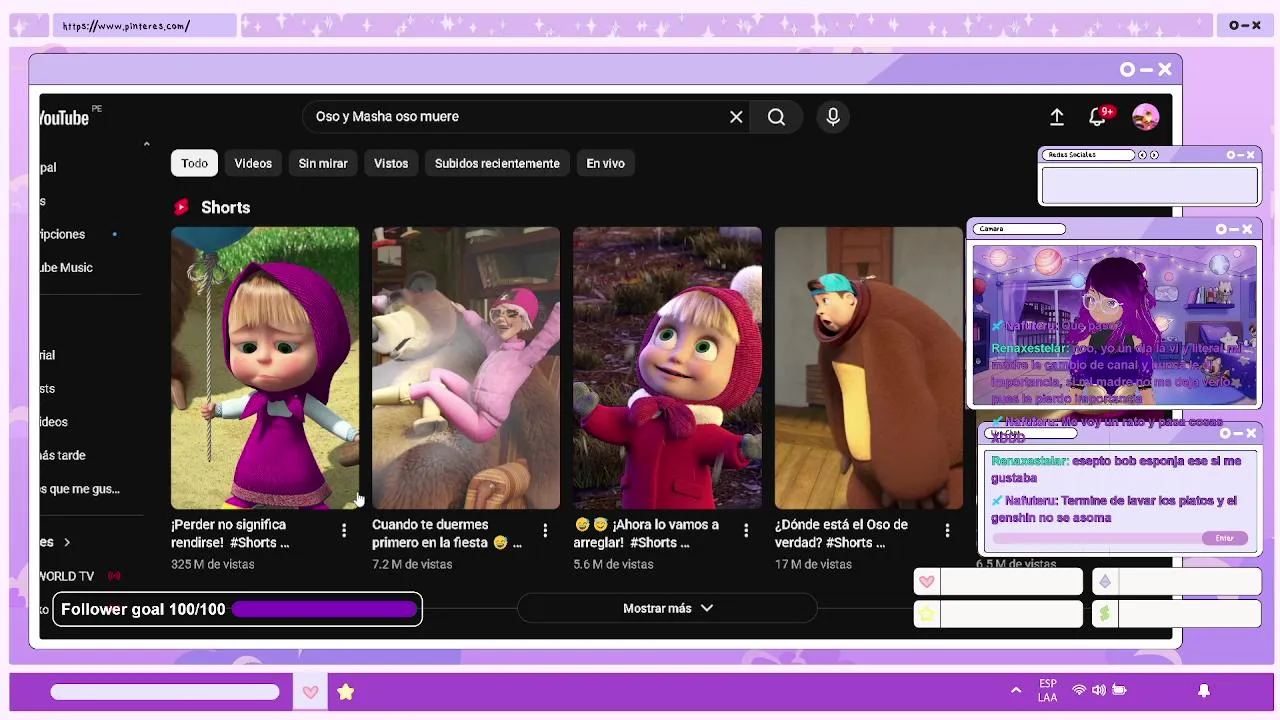The image size is (1280, 720).
Task: Click the live indicator beside WORLD TV
Action: (x=114, y=576)
